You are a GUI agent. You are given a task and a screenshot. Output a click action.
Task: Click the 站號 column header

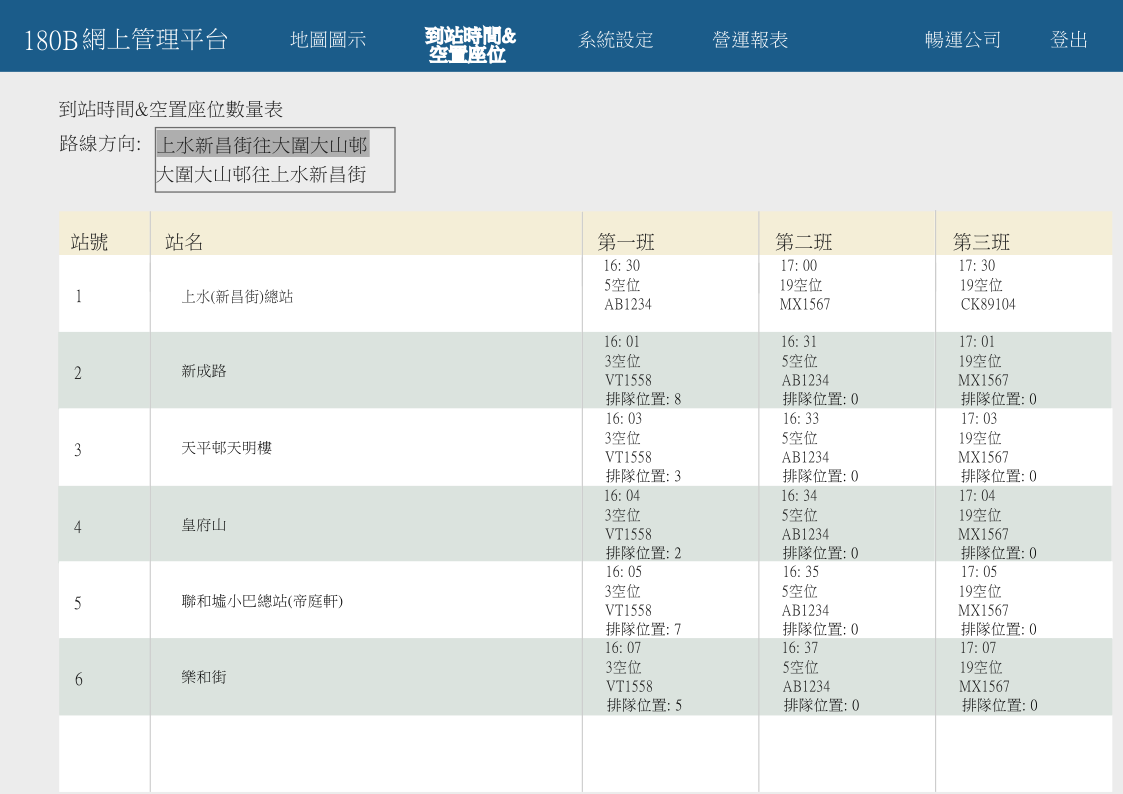tap(89, 242)
